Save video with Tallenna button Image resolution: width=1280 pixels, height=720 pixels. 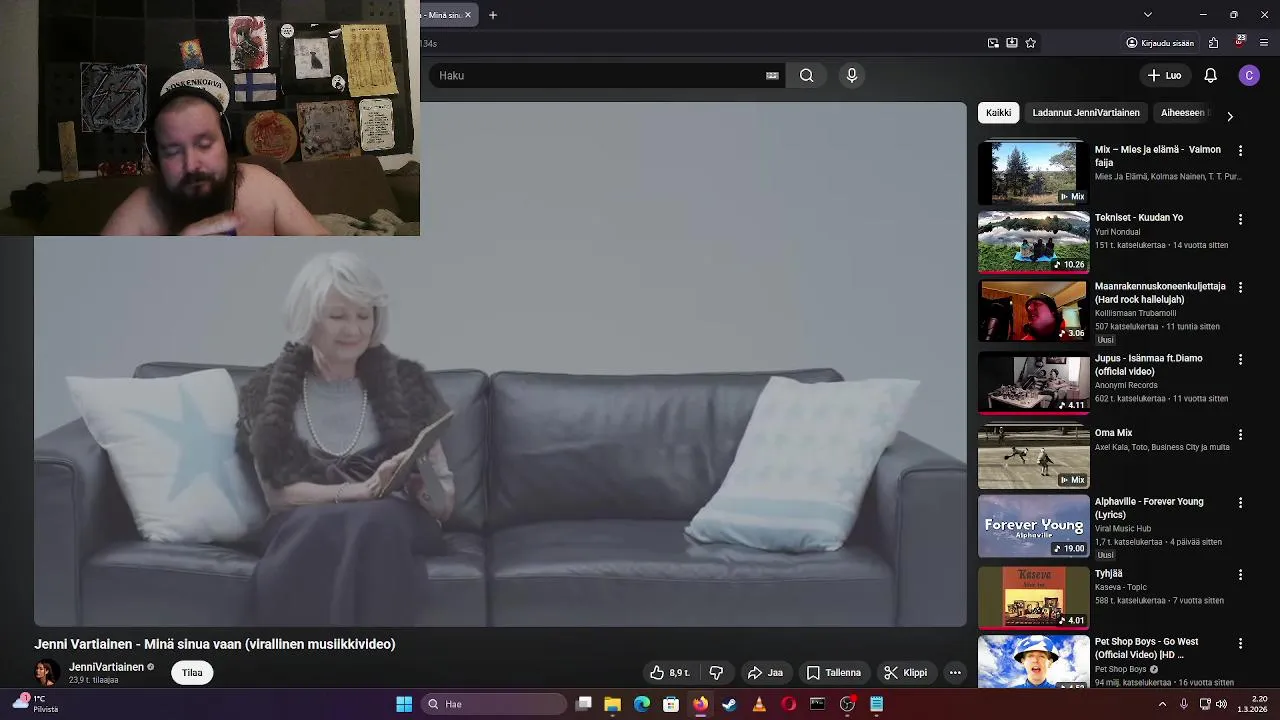click(x=834, y=673)
